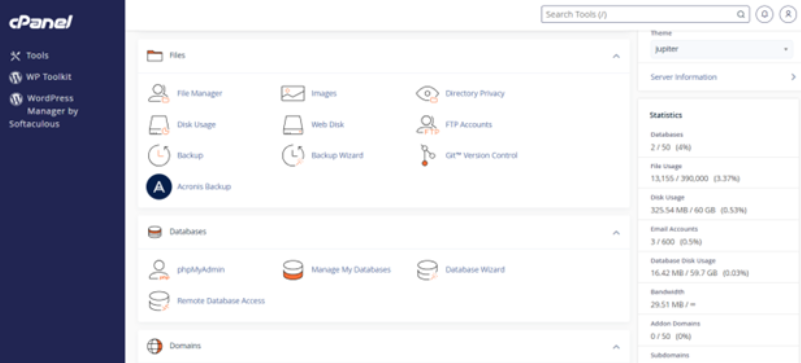Open the phpMyAdmin icon
The image size is (801, 363).
point(159,270)
